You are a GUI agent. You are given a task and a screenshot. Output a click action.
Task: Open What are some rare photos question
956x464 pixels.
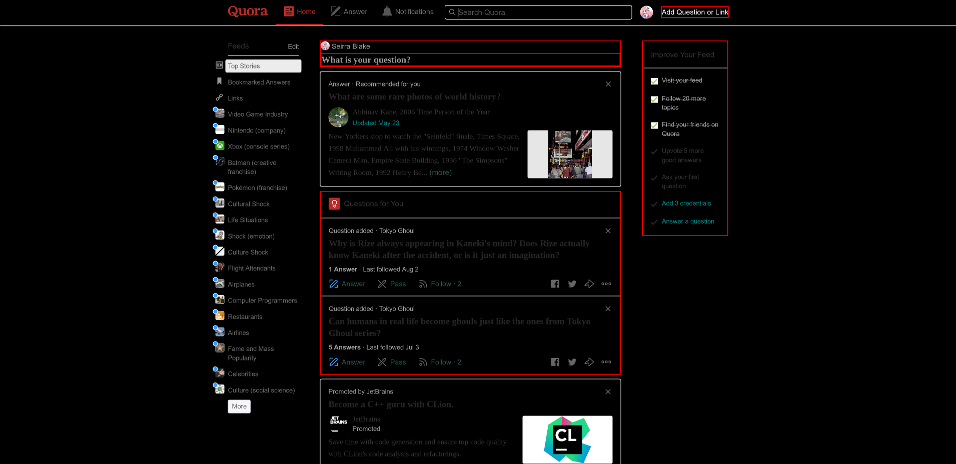pyautogui.click(x=415, y=96)
